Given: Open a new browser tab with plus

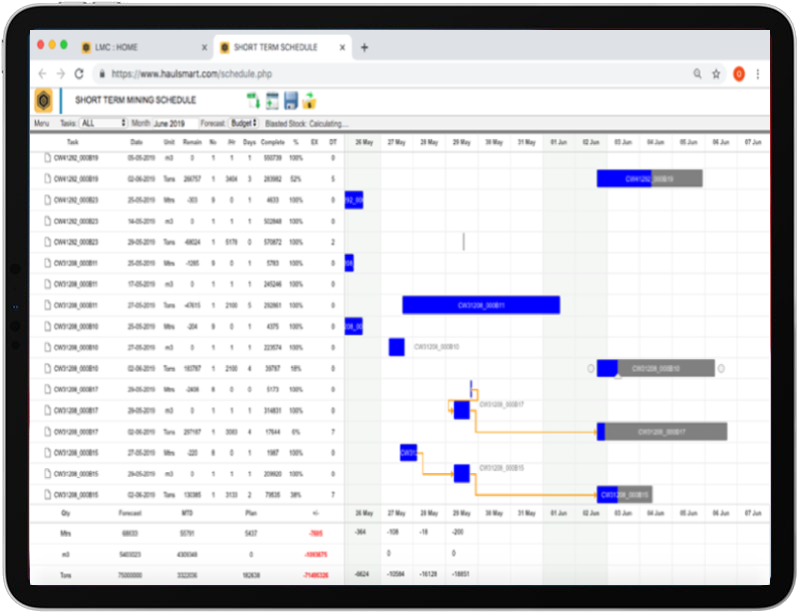Looking at the screenshot, I should pos(364,47).
